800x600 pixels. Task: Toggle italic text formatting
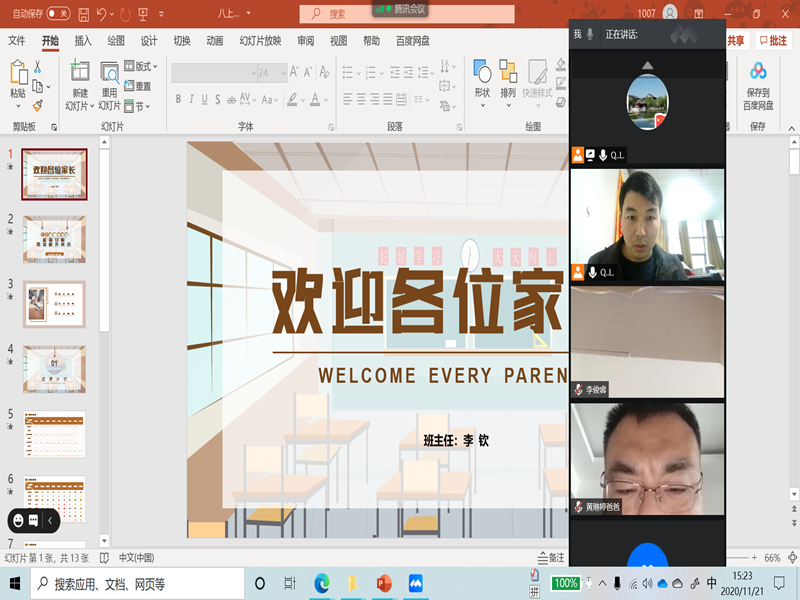[192, 99]
